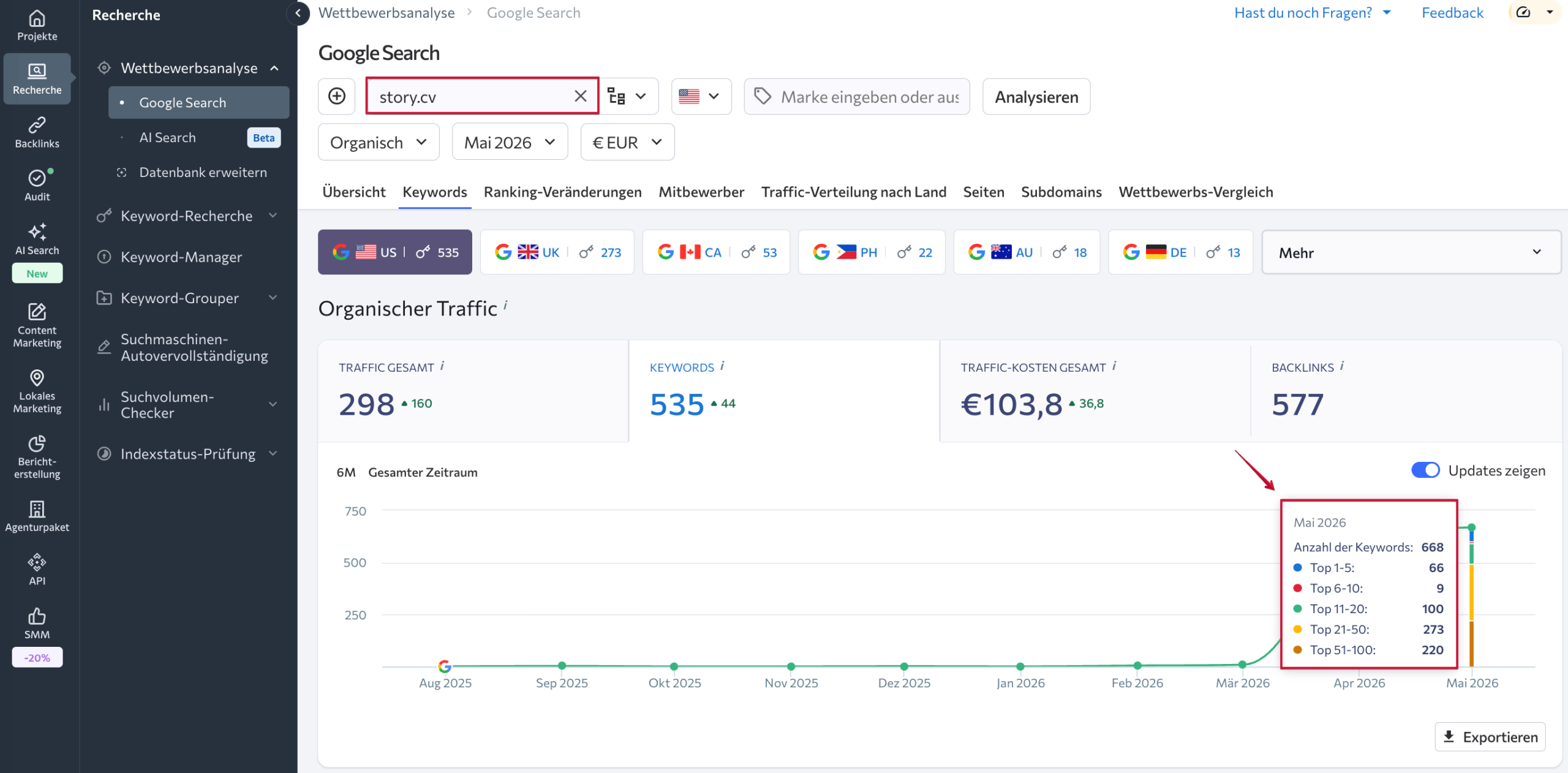Click info icon beside Organischer Traffic
Screen dimensions: 1568x773
(506, 304)
